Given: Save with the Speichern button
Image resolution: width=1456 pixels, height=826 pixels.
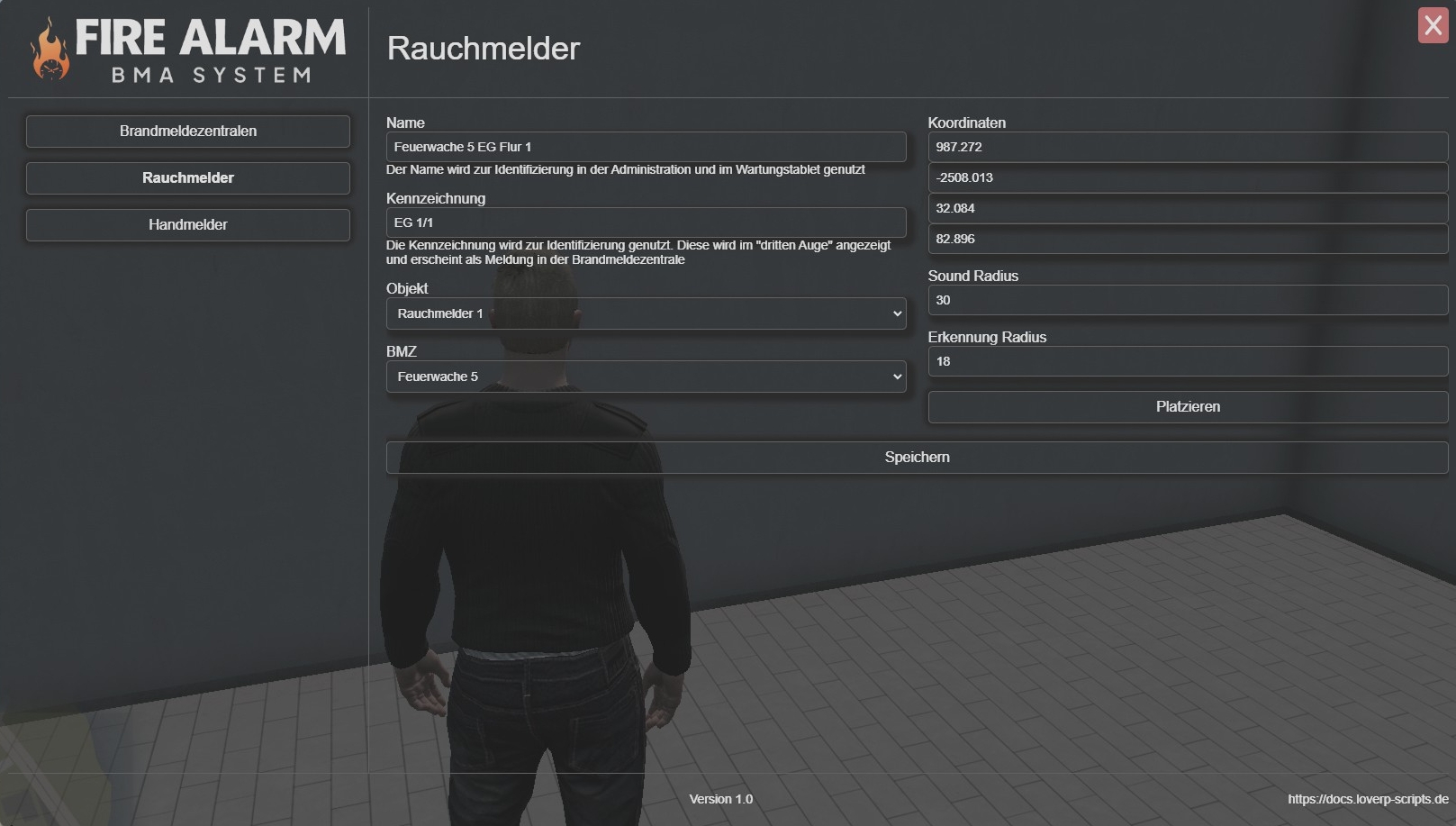Looking at the screenshot, I should pyautogui.click(x=917, y=458).
